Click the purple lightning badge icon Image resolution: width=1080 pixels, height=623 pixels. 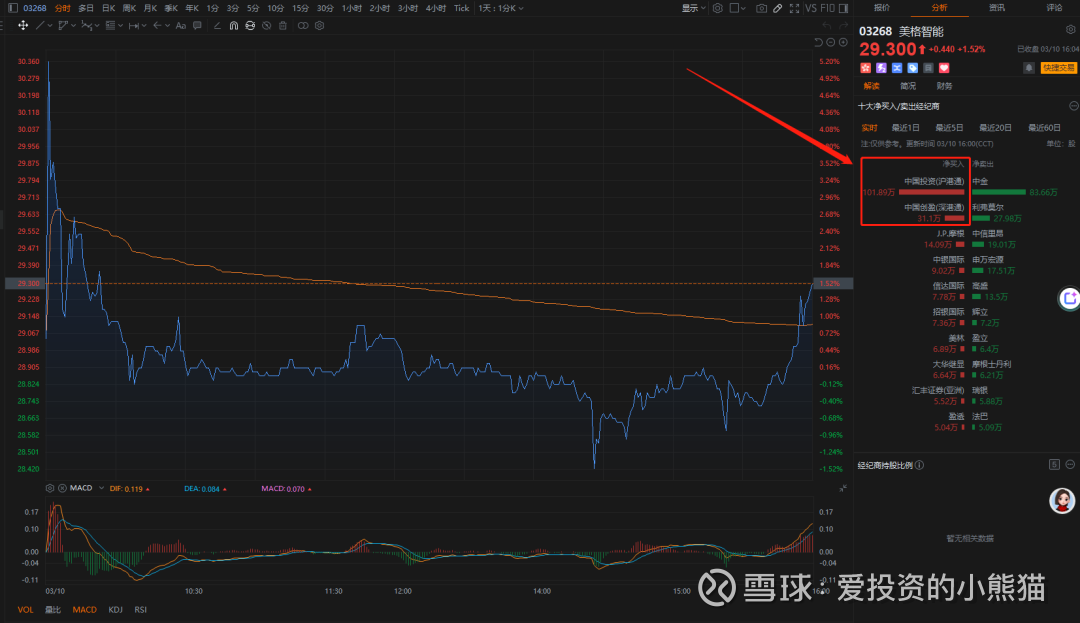(x=882, y=67)
